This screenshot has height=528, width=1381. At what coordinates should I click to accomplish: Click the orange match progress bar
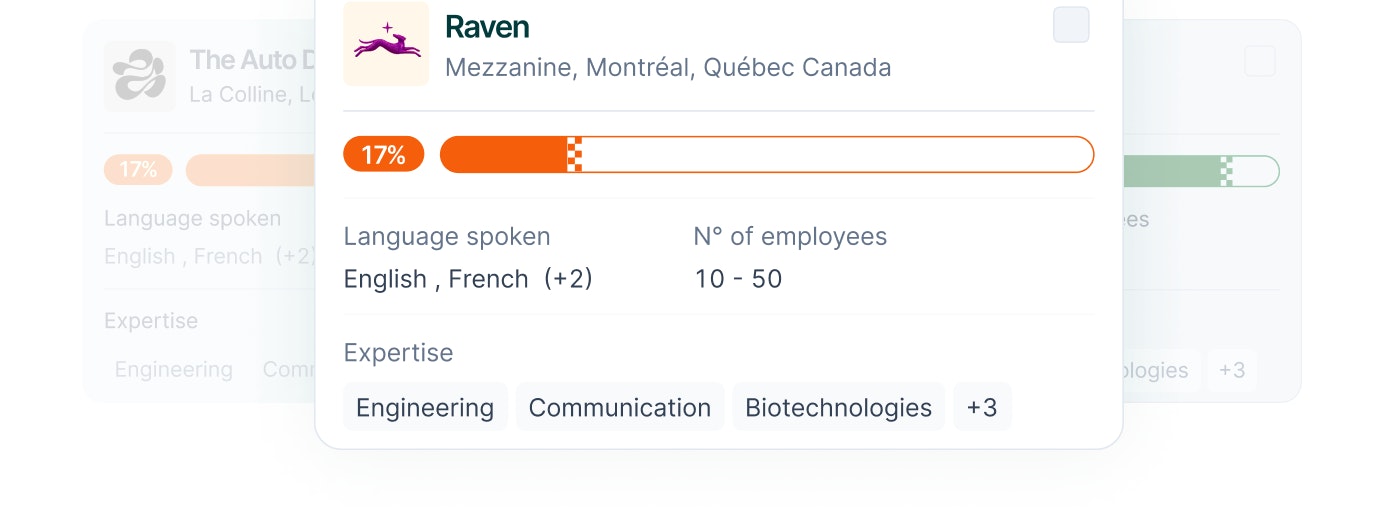[767, 155]
